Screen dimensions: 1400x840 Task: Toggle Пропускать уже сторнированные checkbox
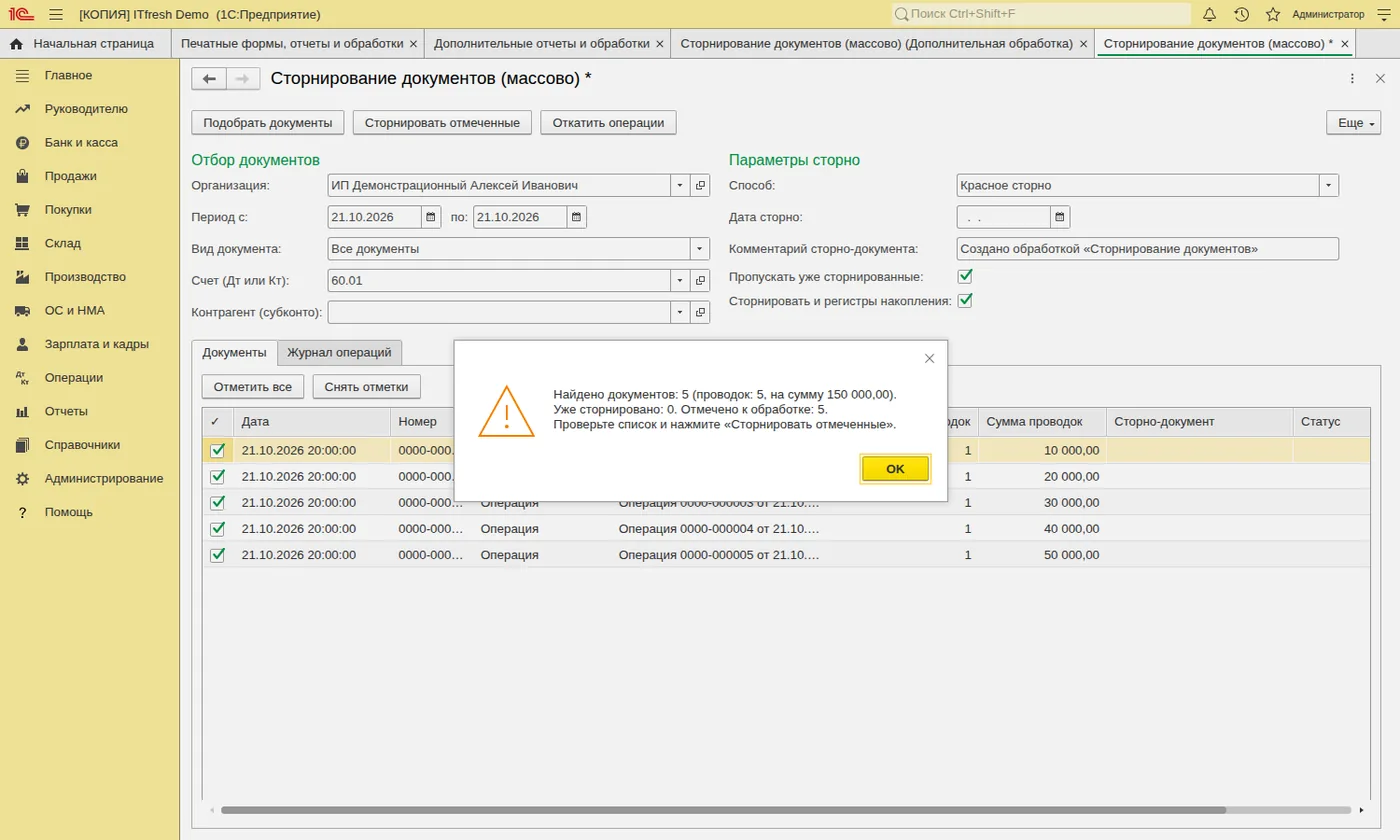[965, 276]
